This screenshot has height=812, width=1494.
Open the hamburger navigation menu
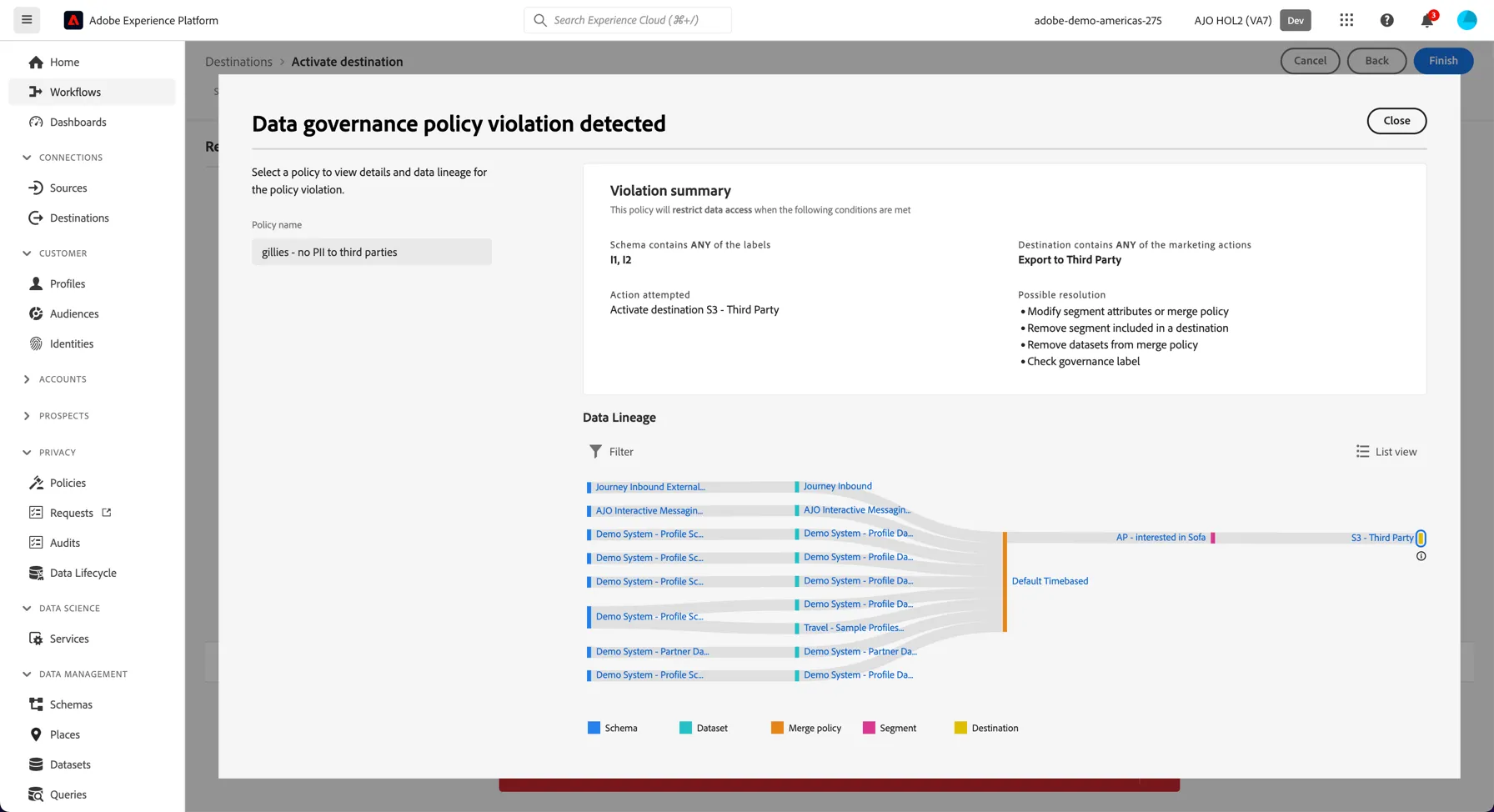[27, 20]
